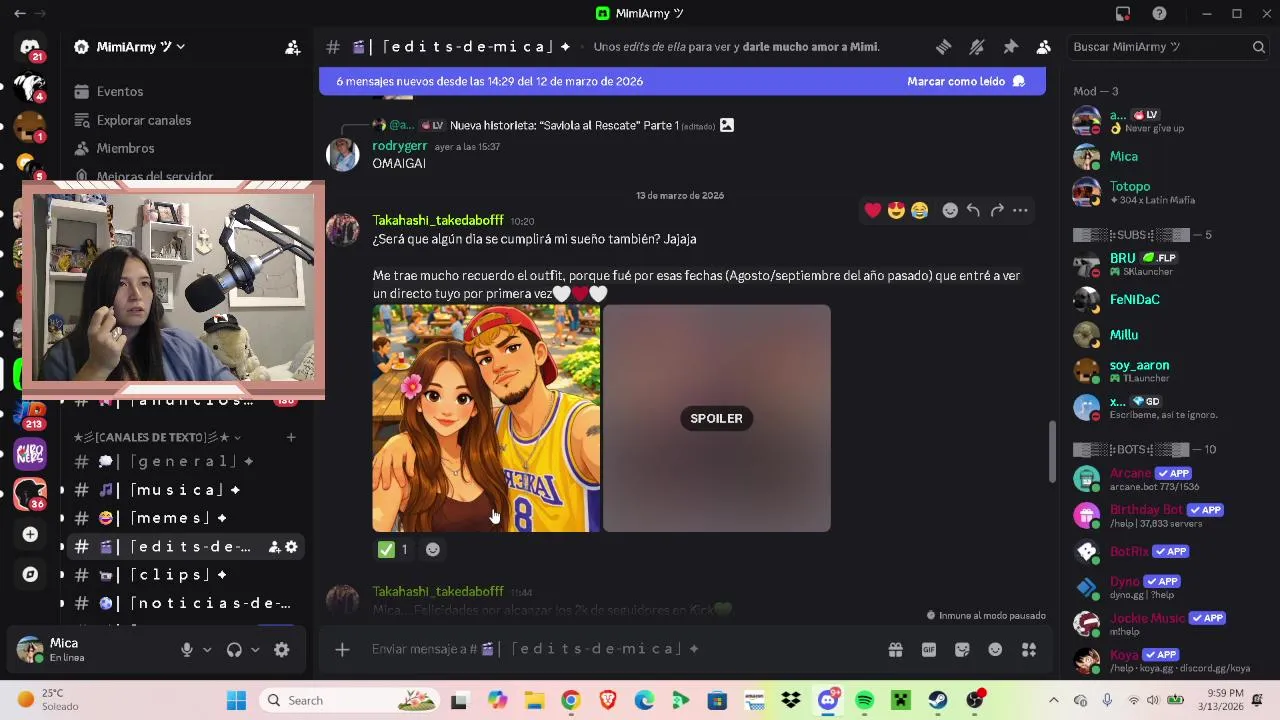
Task: Toggle the green checkmark reaction
Action: tap(394, 549)
